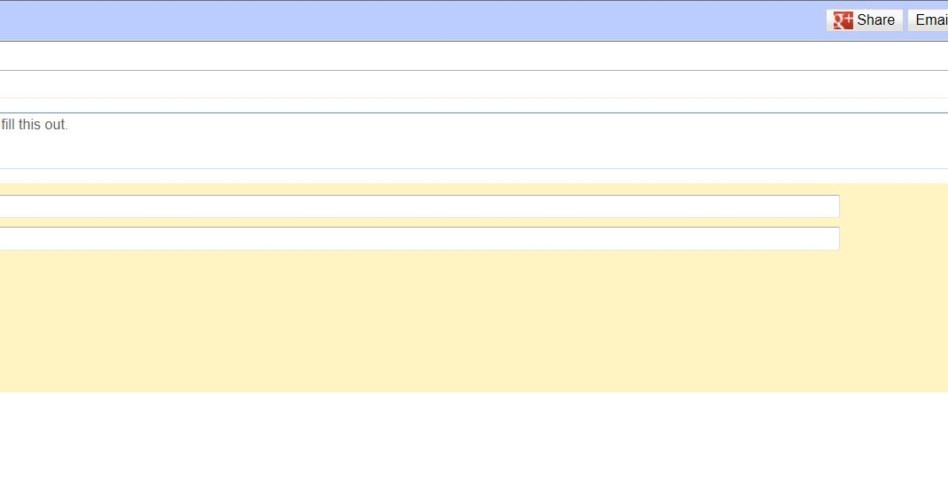Focus first text input in yellow section
Viewport: 948px width, 480px height.
pos(420,206)
